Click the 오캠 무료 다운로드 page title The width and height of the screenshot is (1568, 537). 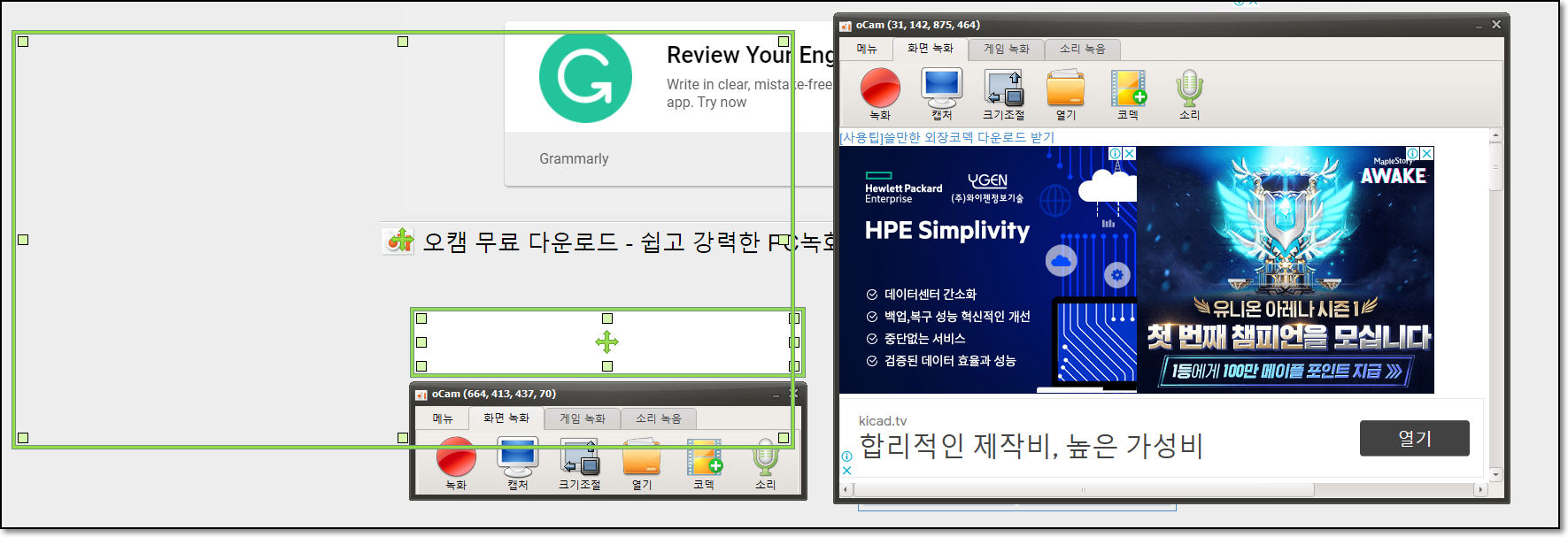629,242
